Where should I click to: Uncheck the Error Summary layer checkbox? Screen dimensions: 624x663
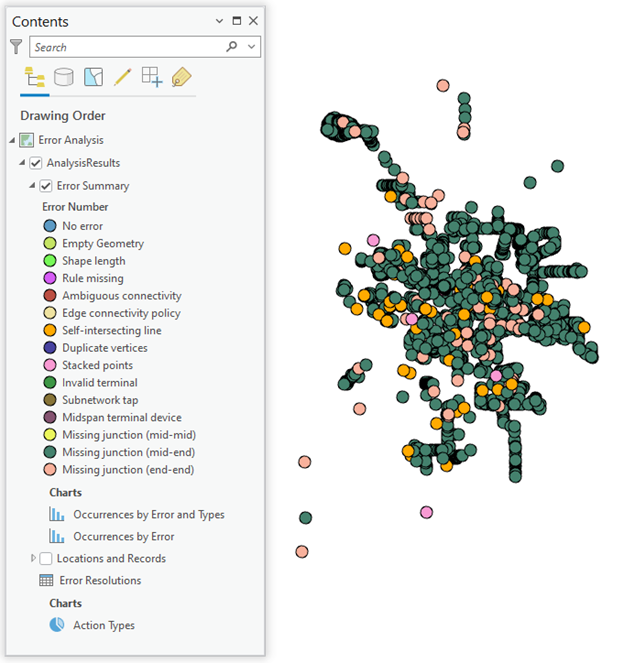[x=46, y=186]
